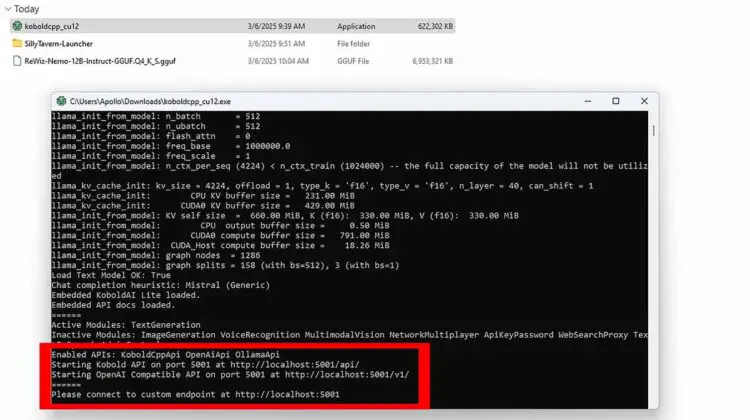Click the 'n_ubatch = 512' console line
Viewport: 750px width, 420px height.
click(x=156, y=126)
